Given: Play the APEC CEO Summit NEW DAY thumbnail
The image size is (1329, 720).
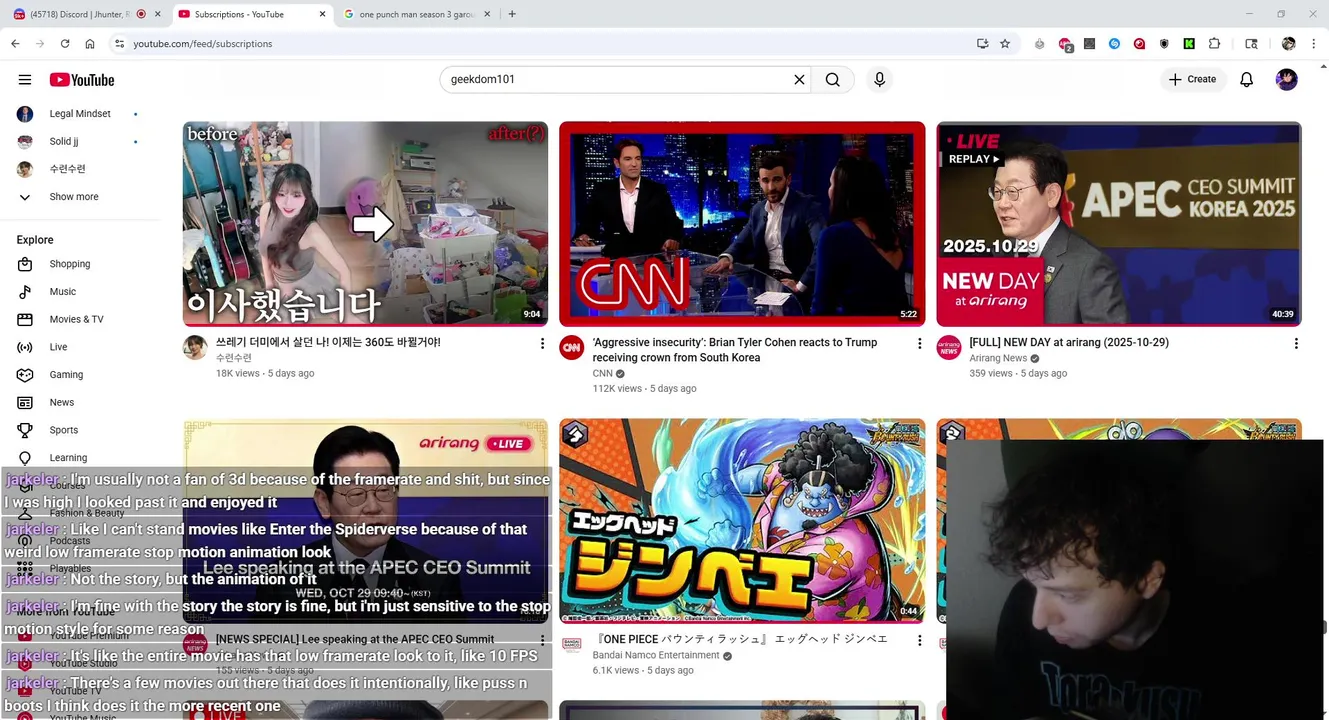Looking at the screenshot, I should pos(1119,224).
